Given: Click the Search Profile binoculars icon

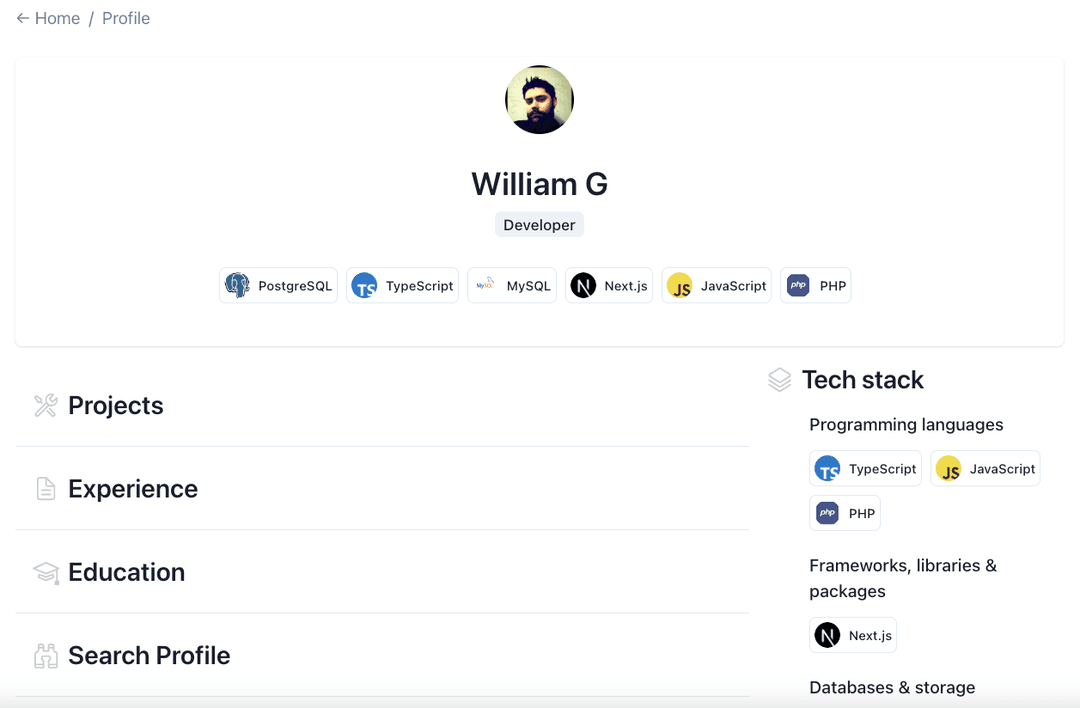Looking at the screenshot, I should point(45,655).
